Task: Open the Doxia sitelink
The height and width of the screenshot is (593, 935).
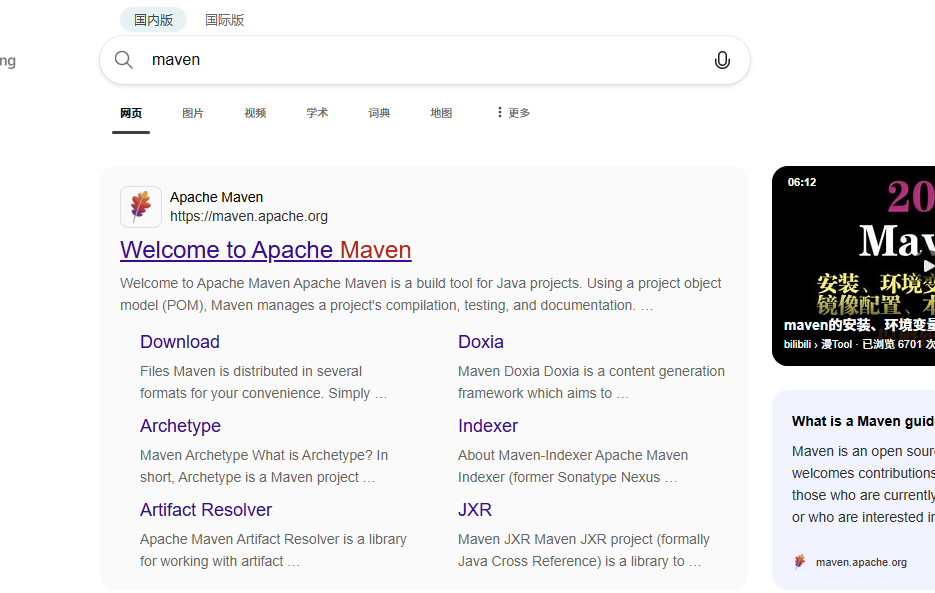Action: 481,342
